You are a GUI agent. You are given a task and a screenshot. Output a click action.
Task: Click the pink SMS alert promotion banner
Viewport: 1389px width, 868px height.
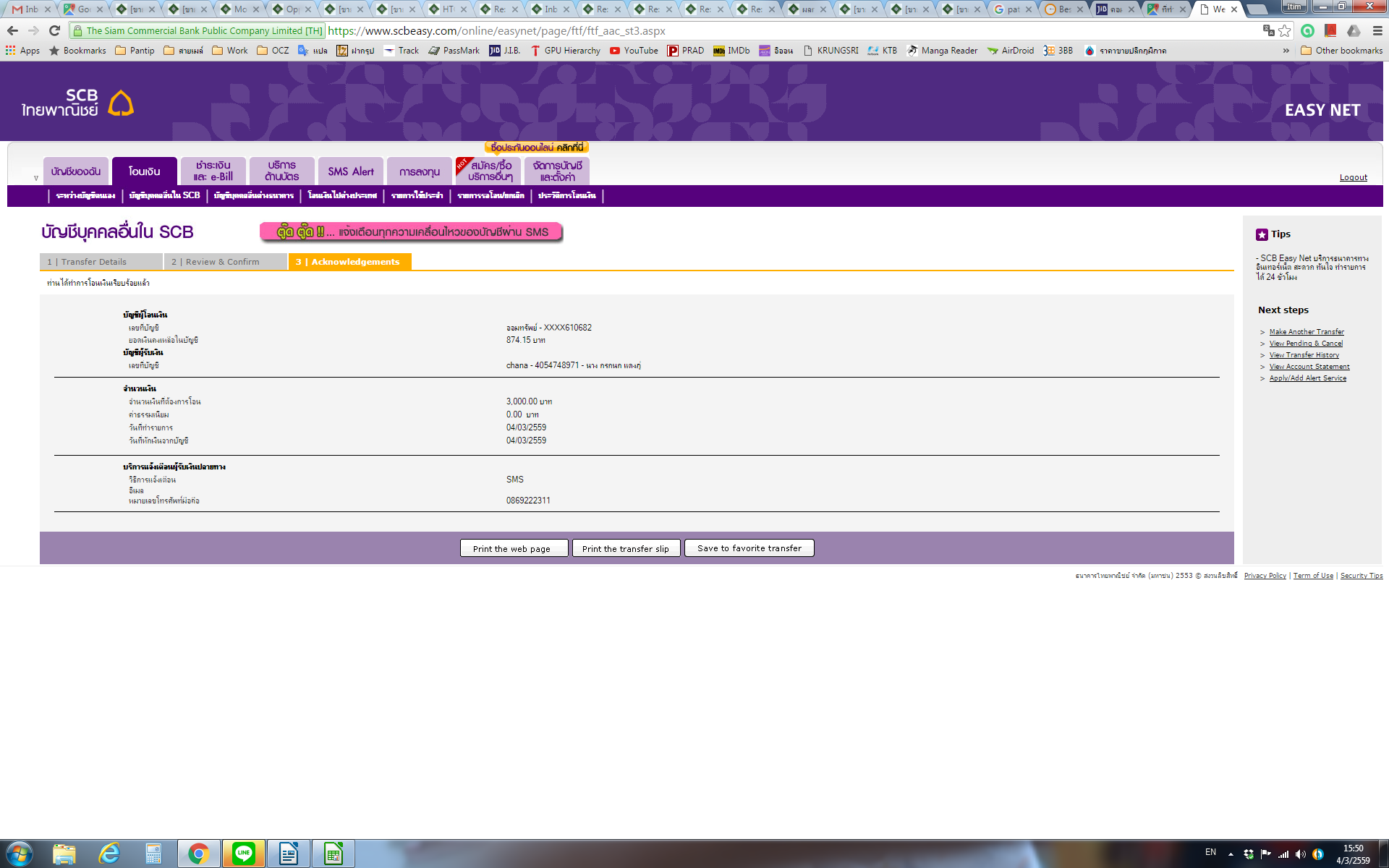tap(411, 232)
